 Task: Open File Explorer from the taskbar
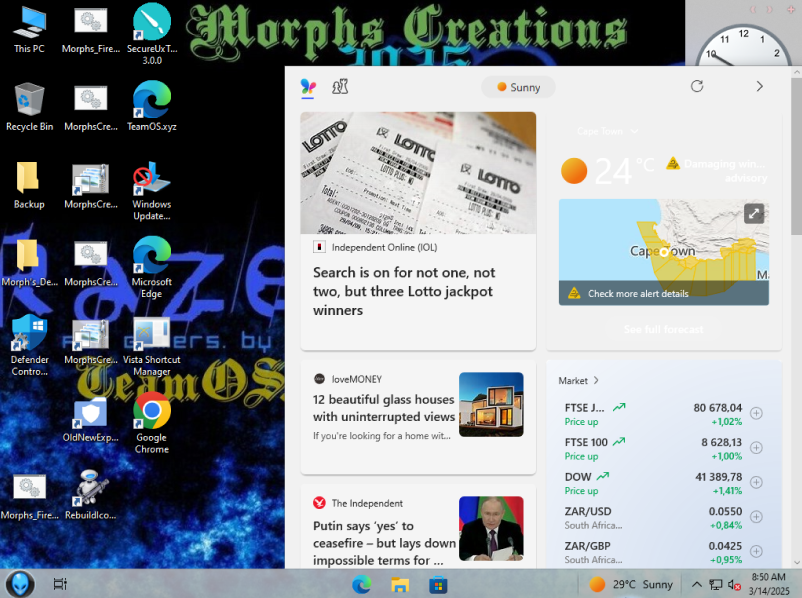[x=400, y=584]
